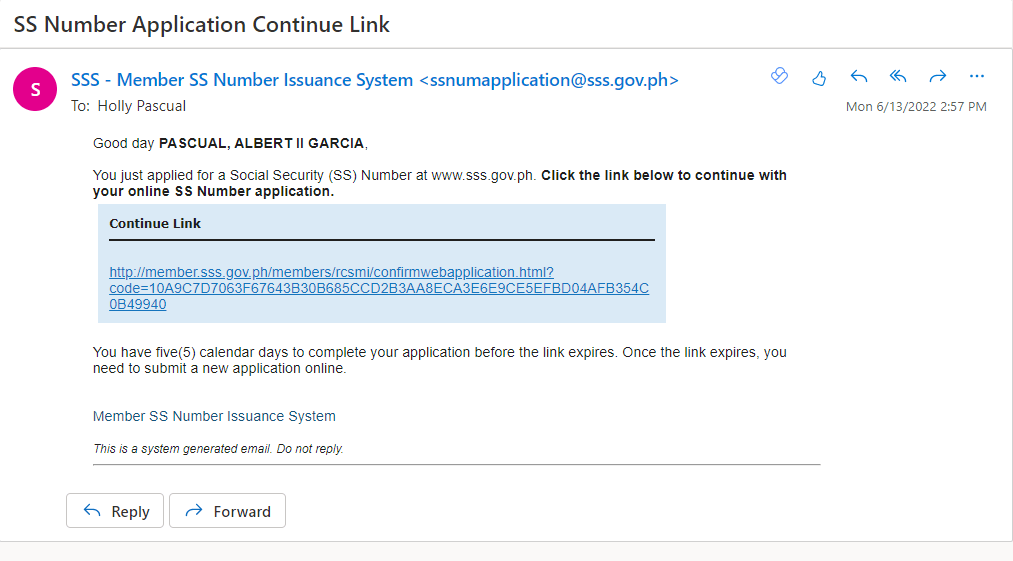1013x561 pixels.
Task: Open the confirmwebapplication continue link
Action: [x=379, y=288]
